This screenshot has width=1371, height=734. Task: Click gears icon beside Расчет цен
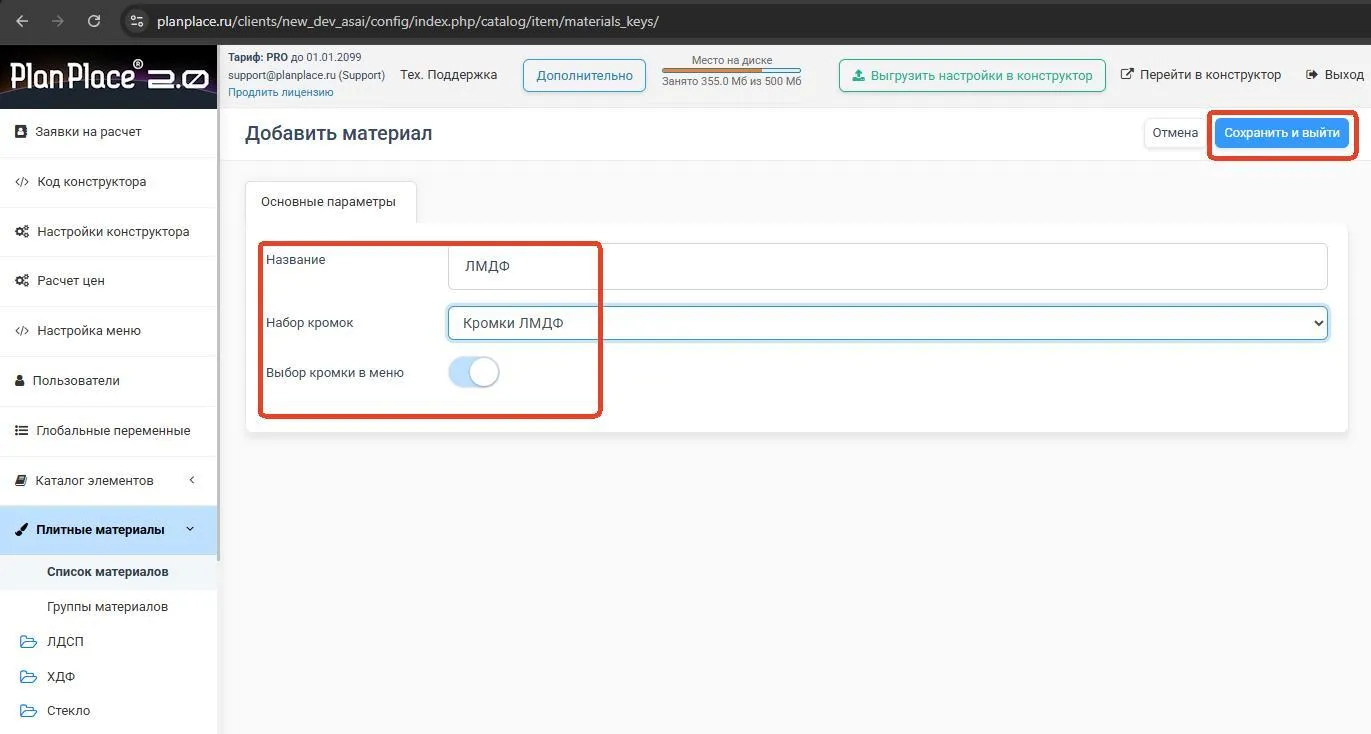click(x=22, y=281)
